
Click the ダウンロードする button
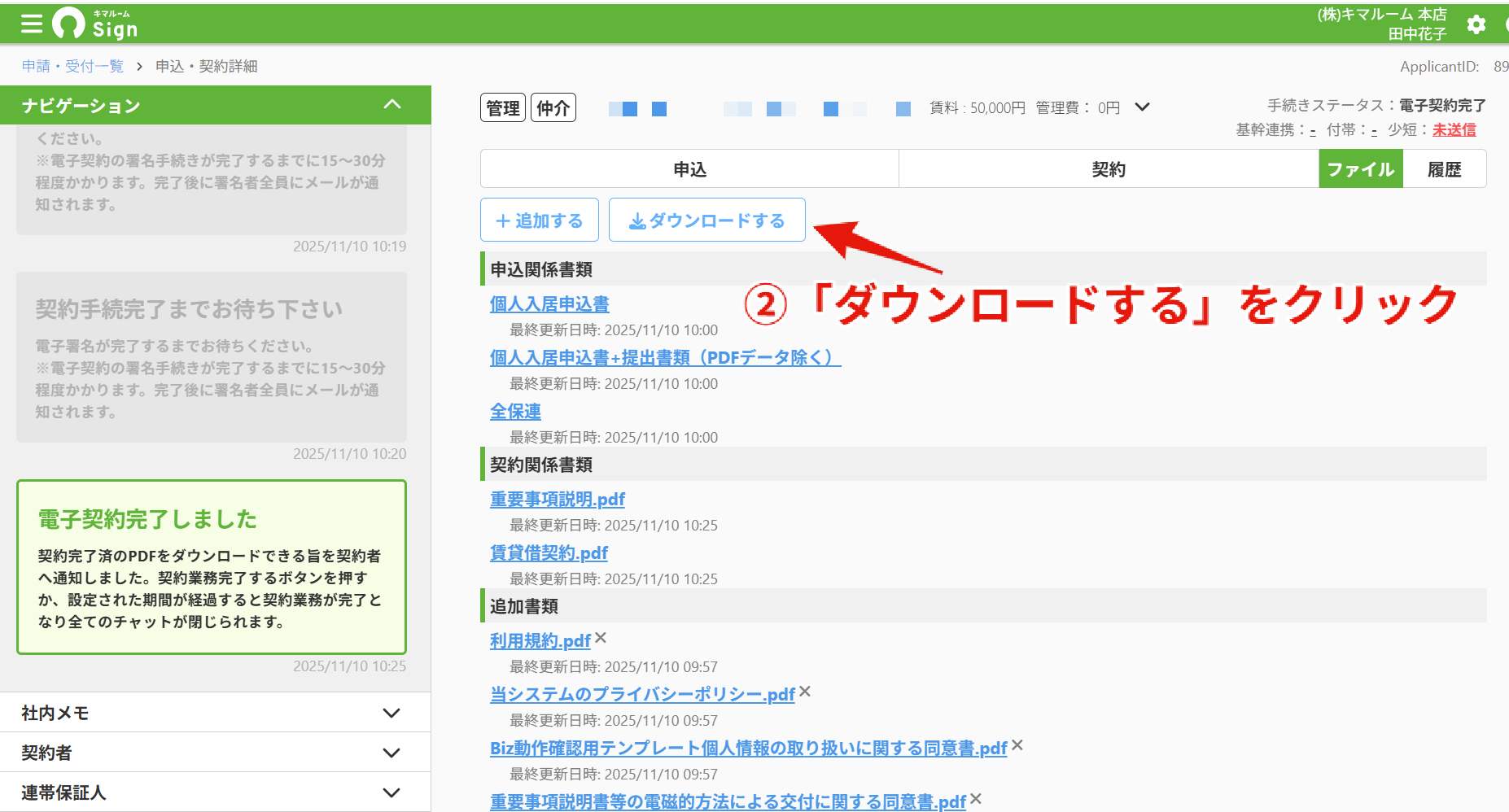tap(707, 220)
